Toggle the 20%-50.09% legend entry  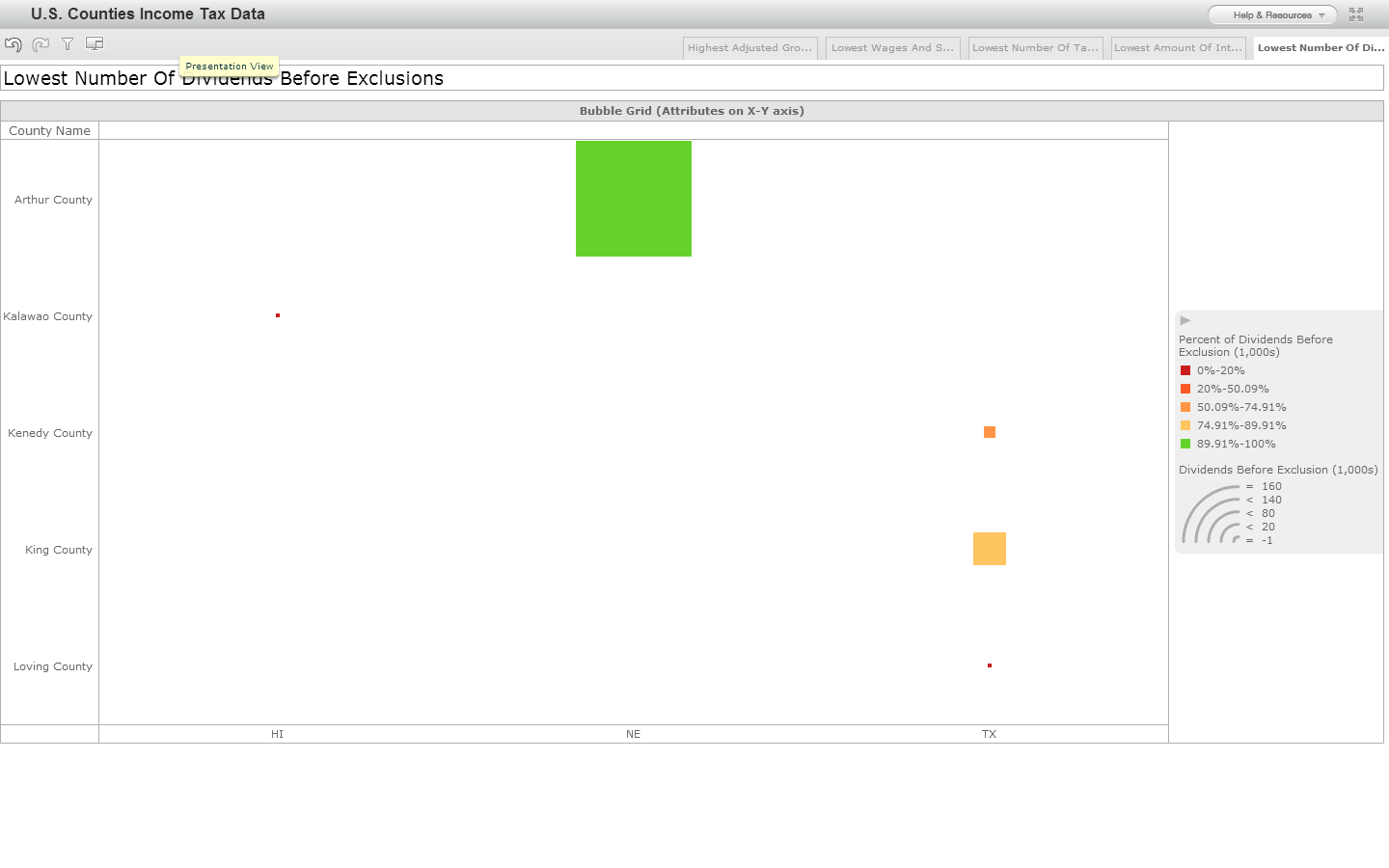click(x=1185, y=389)
